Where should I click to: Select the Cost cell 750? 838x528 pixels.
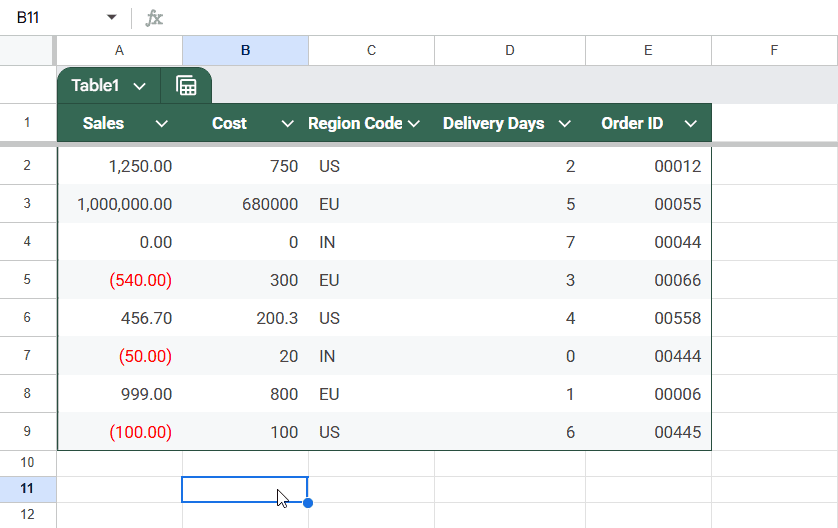point(245,166)
